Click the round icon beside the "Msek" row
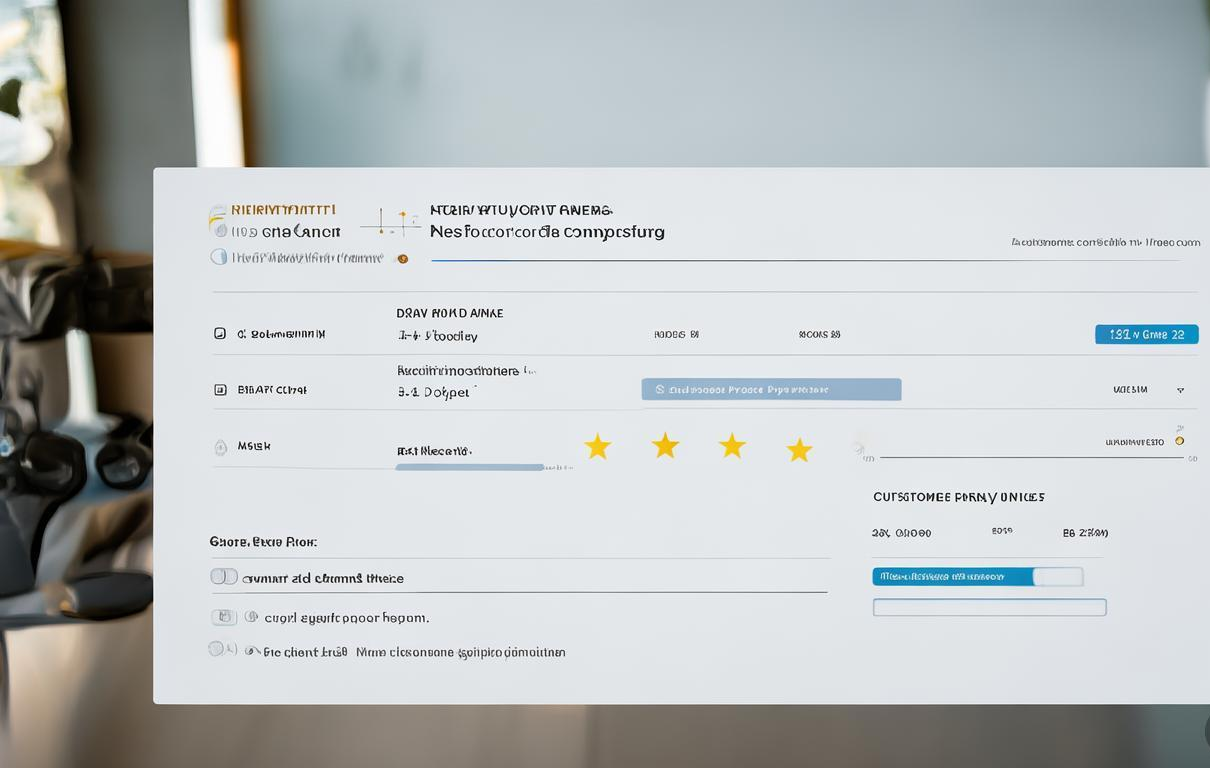 pos(221,448)
